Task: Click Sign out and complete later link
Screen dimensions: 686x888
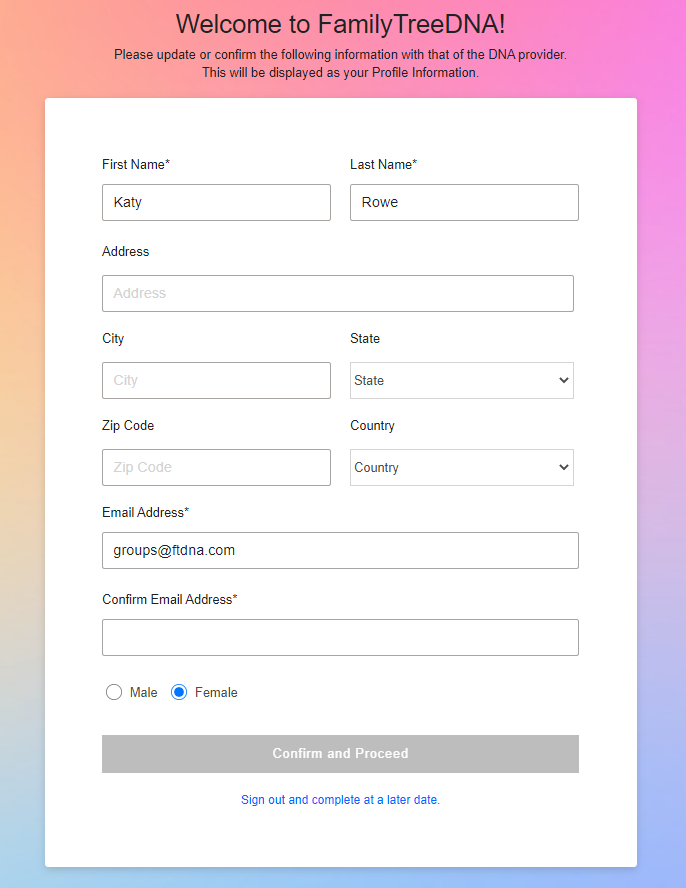Action: [x=340, y=800]
